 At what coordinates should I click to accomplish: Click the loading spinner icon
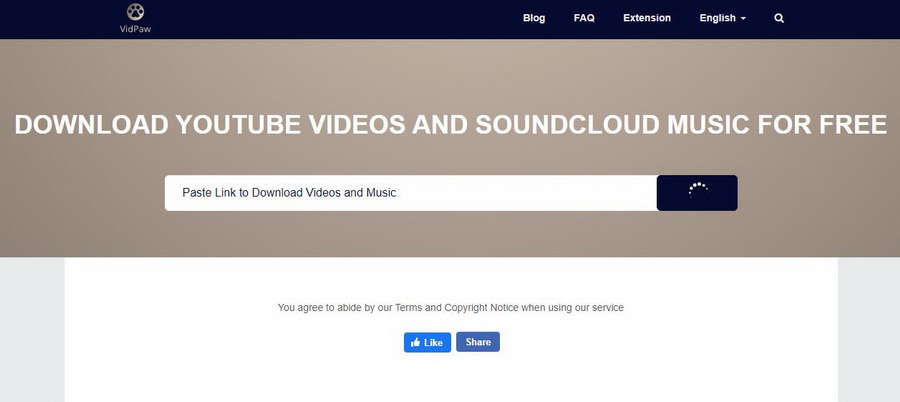coord(697,192)
